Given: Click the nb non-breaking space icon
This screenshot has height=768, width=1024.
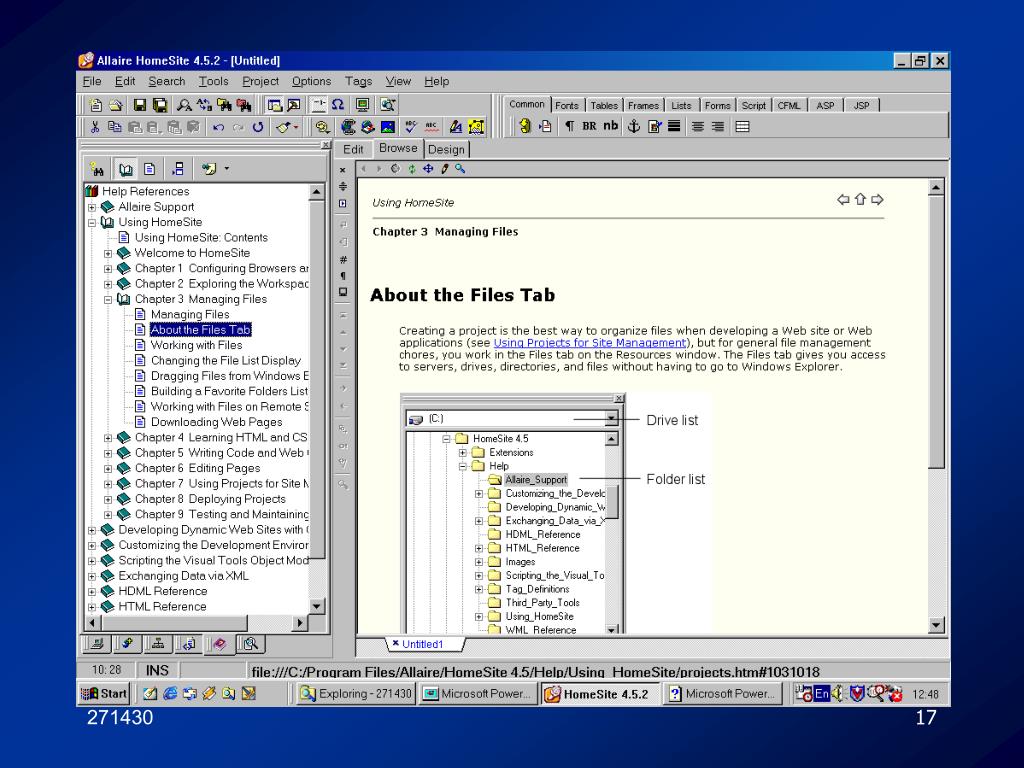Looking at the screenshot, I should click(611, 126).
